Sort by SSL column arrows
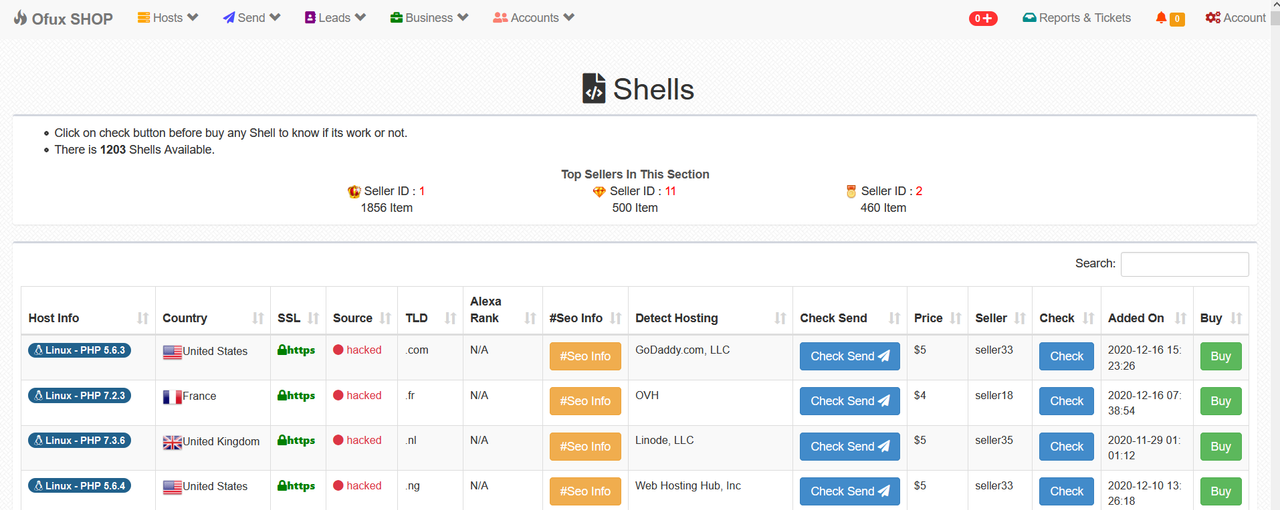Image resolution: width=1280 pixels, height=510 pixels. pyautogui.click(x=314, y=318)
